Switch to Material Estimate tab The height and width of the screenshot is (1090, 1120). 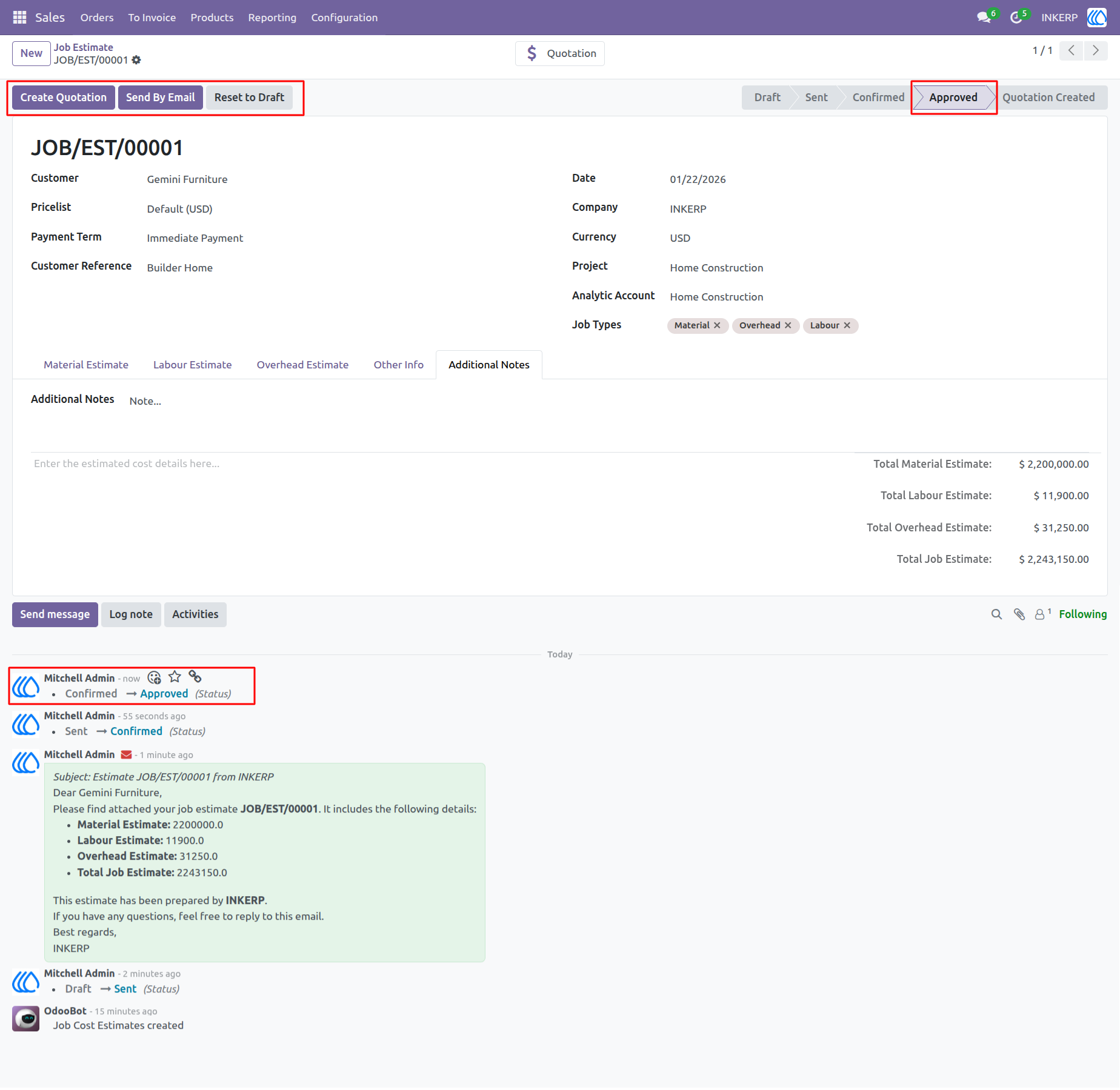click(86, 365)
